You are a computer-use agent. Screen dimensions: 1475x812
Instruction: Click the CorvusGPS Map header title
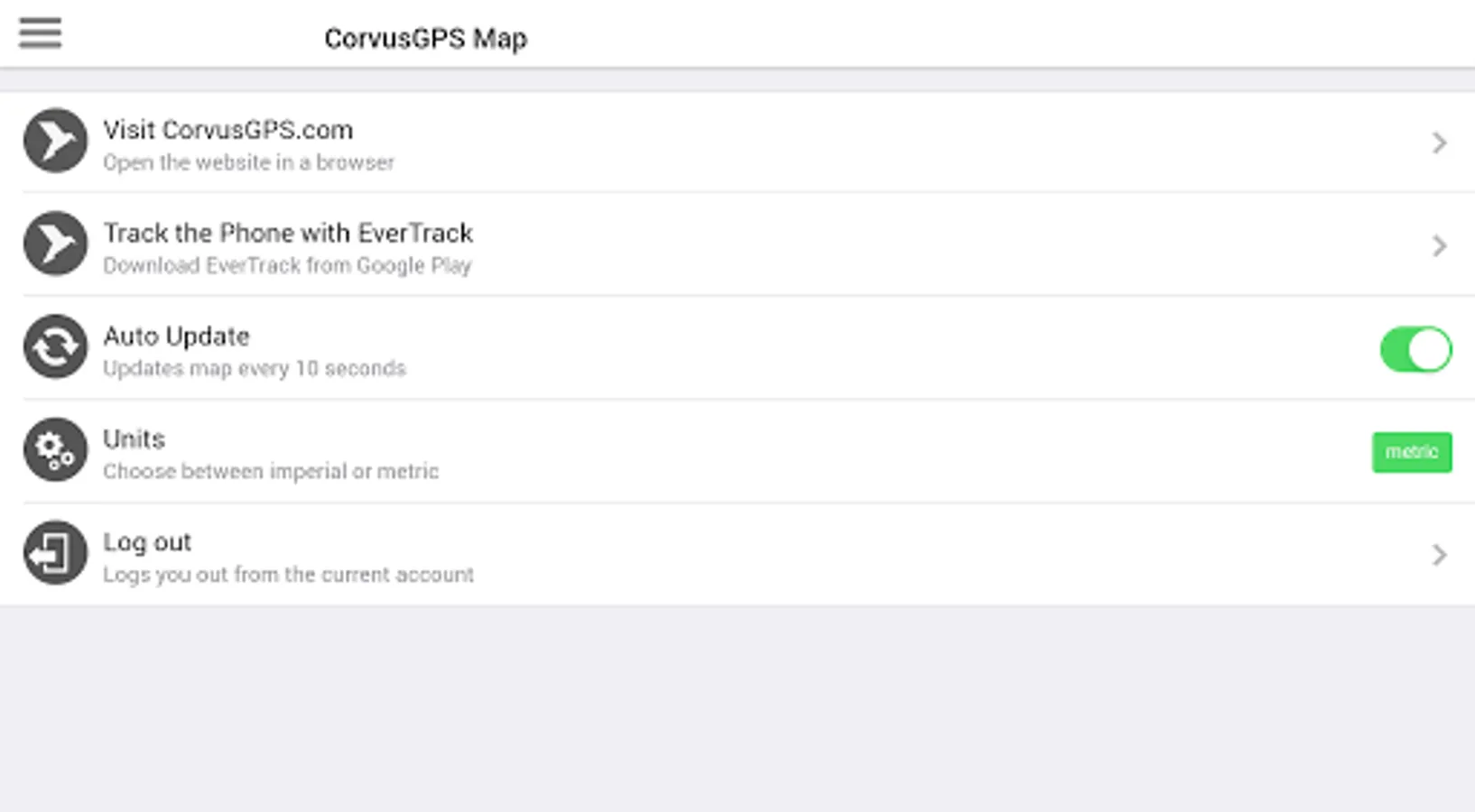[x=425, y=39]
